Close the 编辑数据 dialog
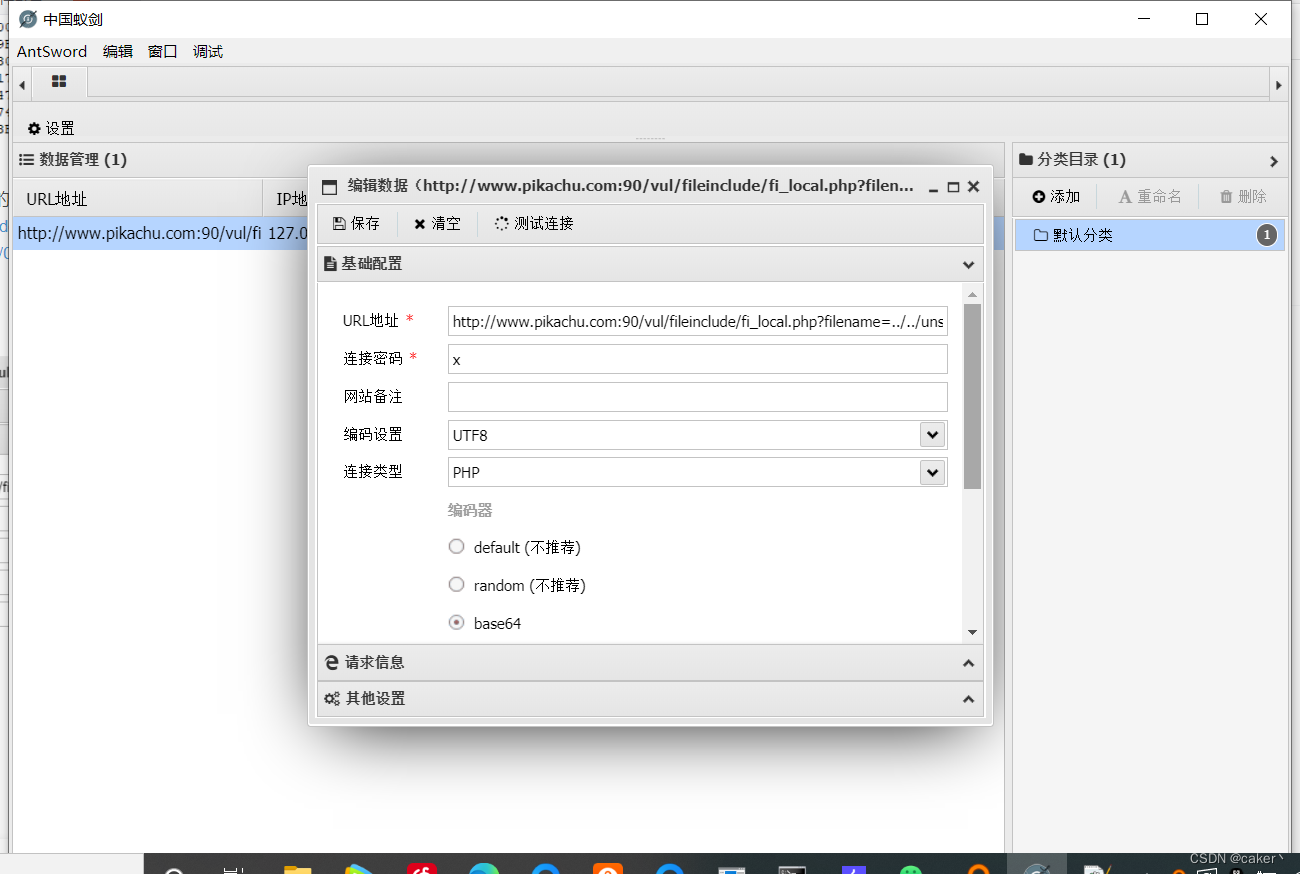The height and width of the screenshot is (874, 1300). pyautogui.click(x=973, y=187)
